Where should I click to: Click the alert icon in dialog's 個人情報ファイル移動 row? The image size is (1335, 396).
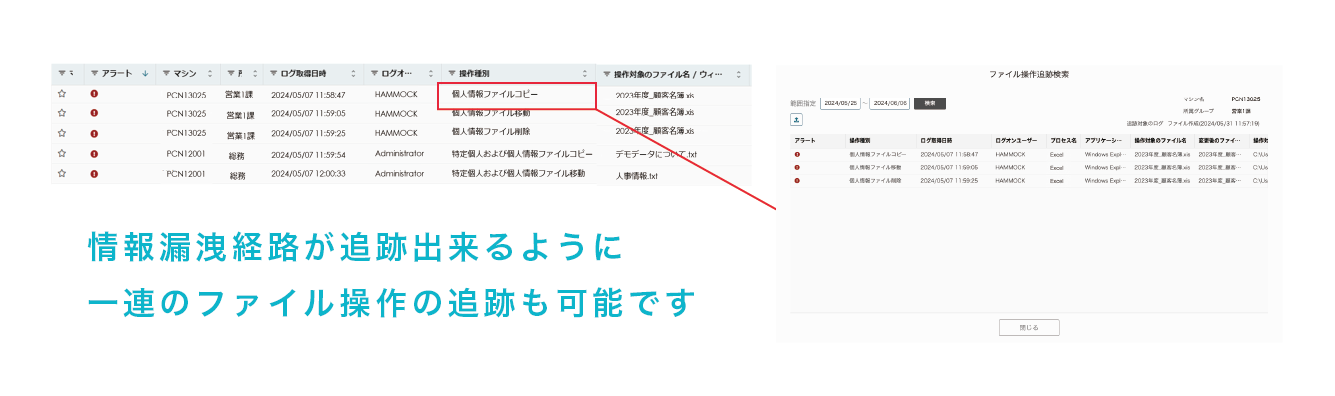tap(797, 167)
